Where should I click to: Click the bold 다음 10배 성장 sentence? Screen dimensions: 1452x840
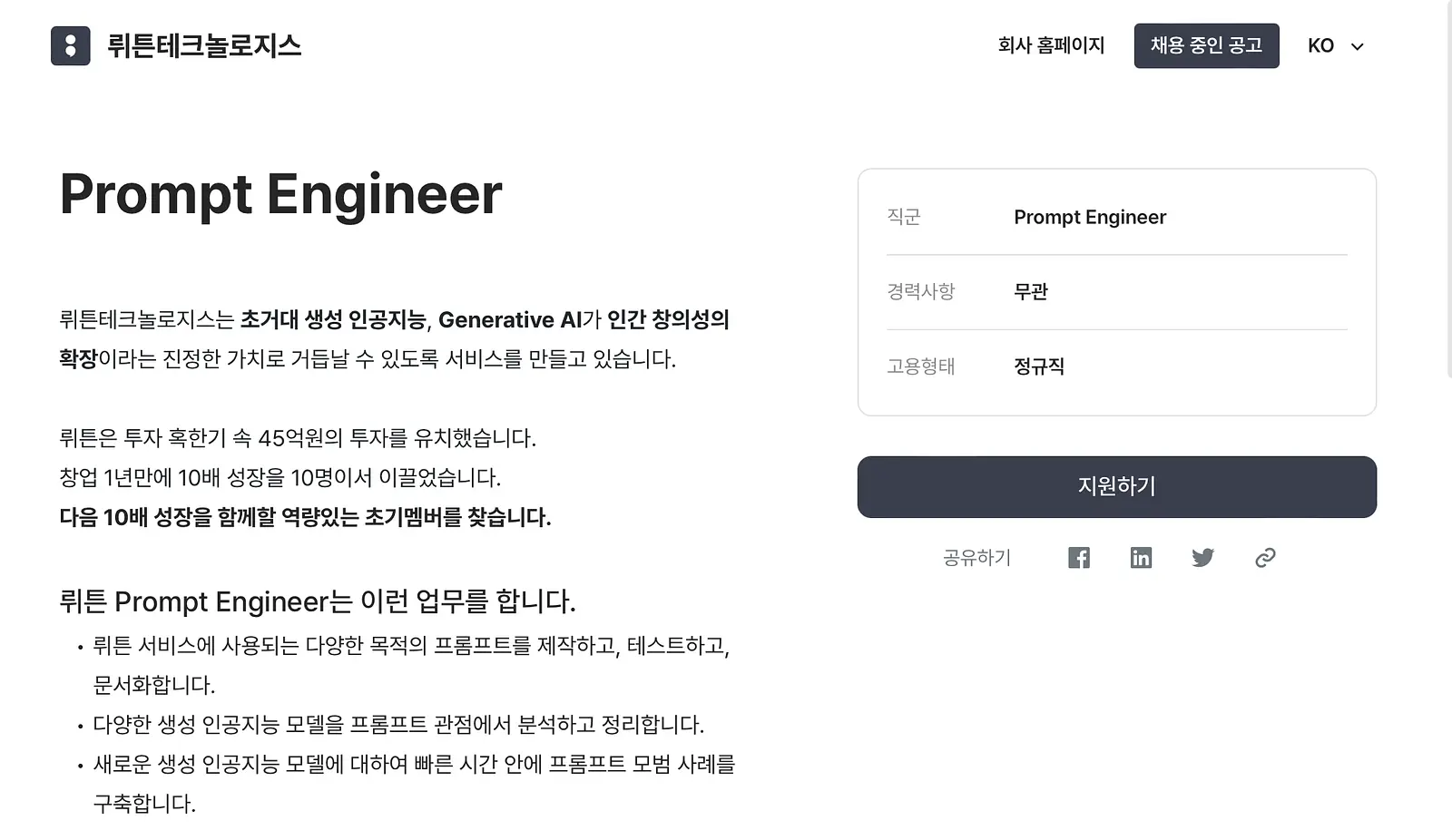(305, 517)
